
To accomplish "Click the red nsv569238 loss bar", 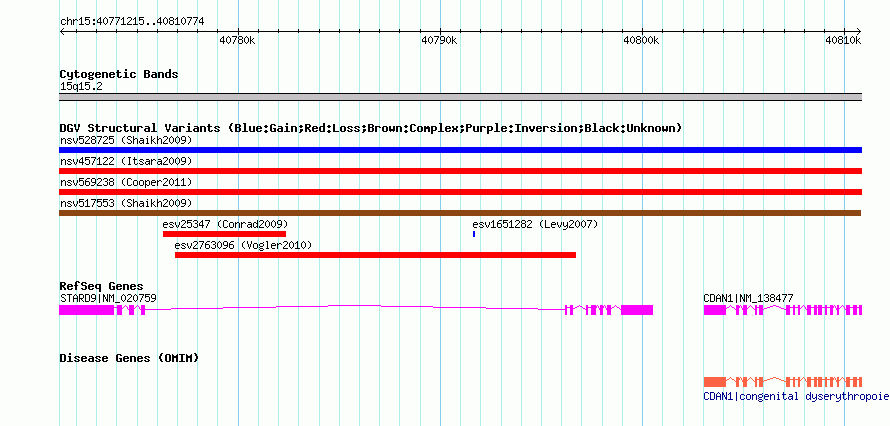I will (460, 192).
